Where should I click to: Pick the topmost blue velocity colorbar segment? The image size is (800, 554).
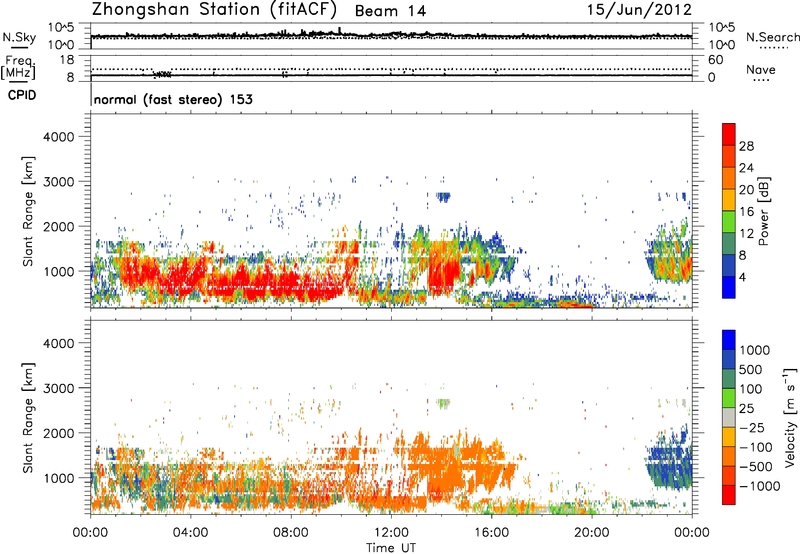729,340
